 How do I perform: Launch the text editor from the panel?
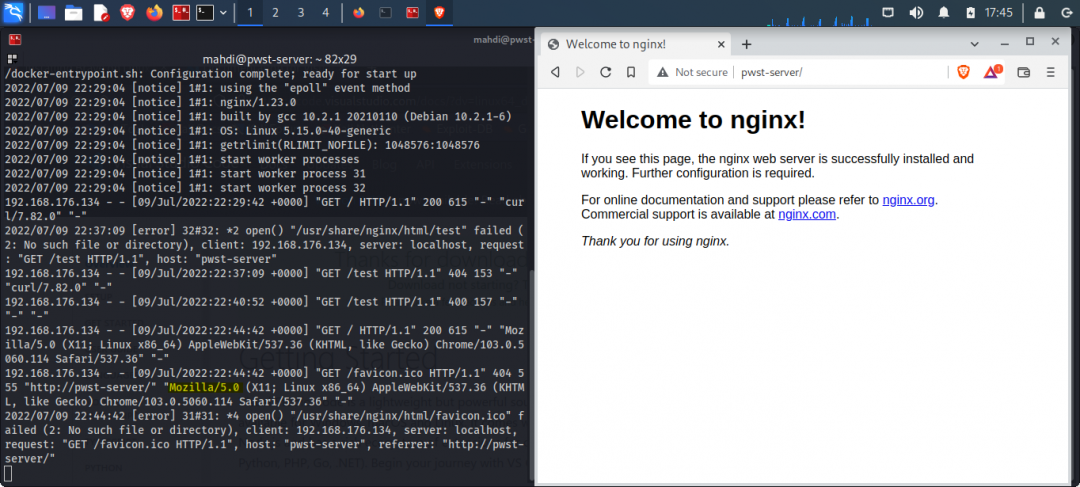click(x=101, y=12)
